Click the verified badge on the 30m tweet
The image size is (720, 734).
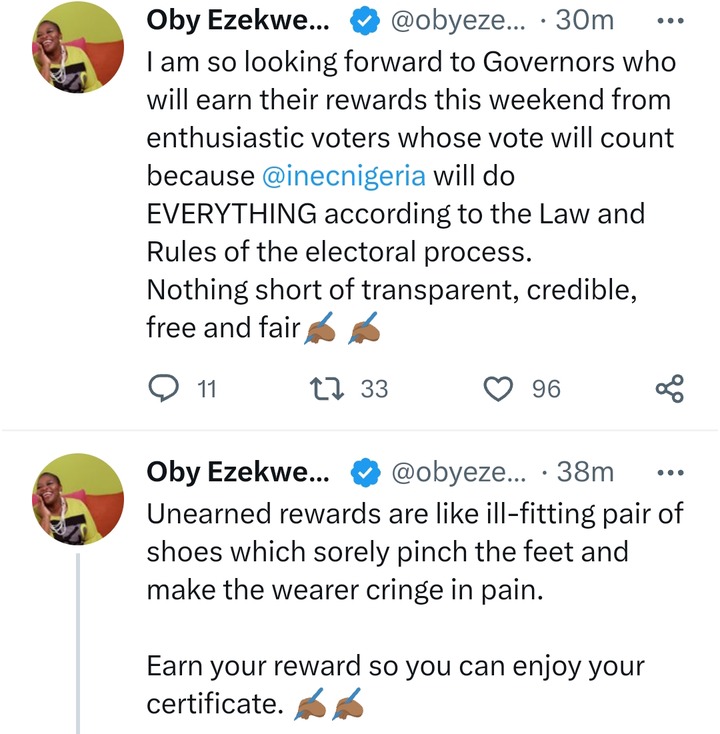(365, 22)
